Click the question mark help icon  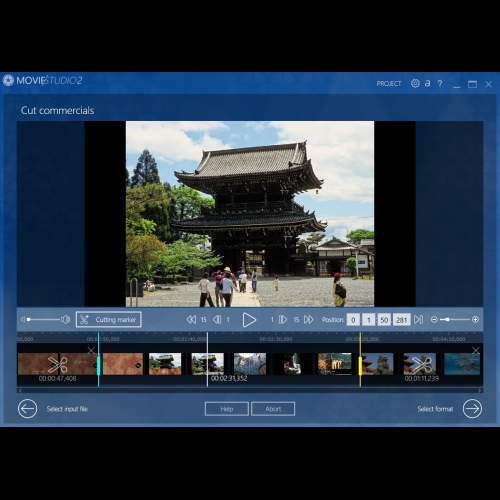coord(440,83)
